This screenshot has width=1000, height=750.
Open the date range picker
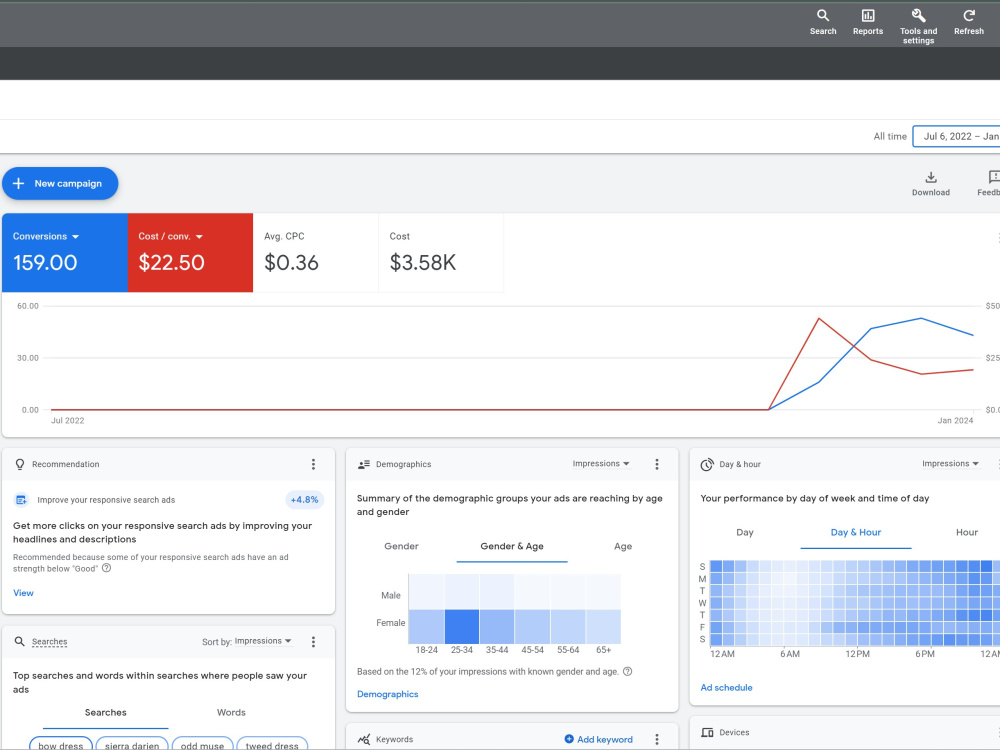coord(957,136)
